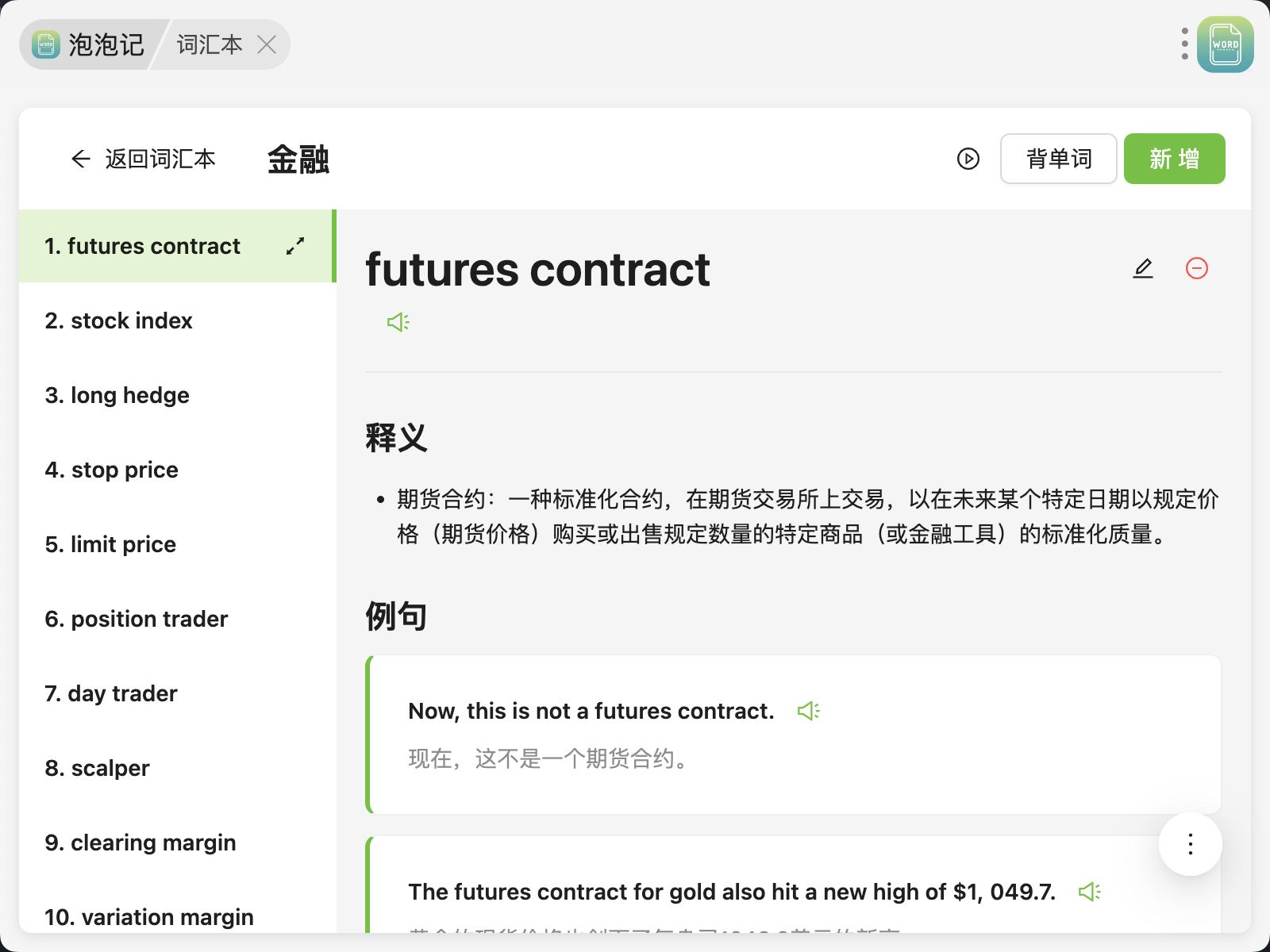Switch to the 泡泡记 home tab
Image resolution: width=1270 pixels, height=952 pixels.
[x=89, y=44]
